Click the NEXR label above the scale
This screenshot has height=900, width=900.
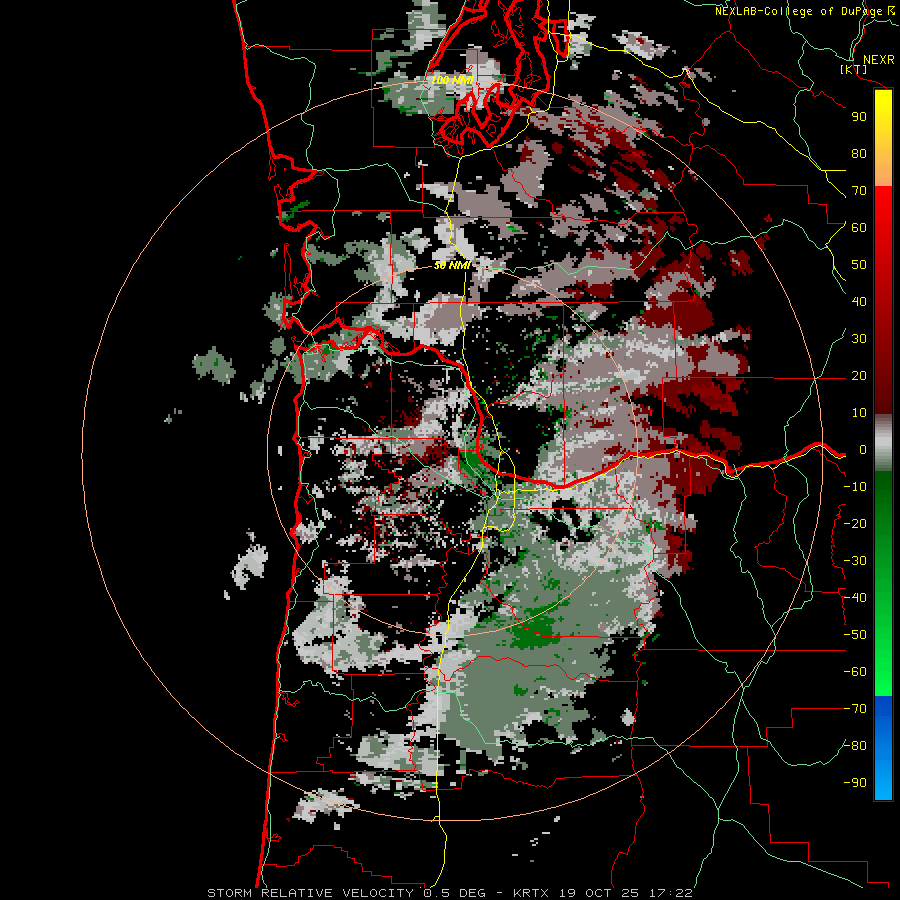click(879, 60)
